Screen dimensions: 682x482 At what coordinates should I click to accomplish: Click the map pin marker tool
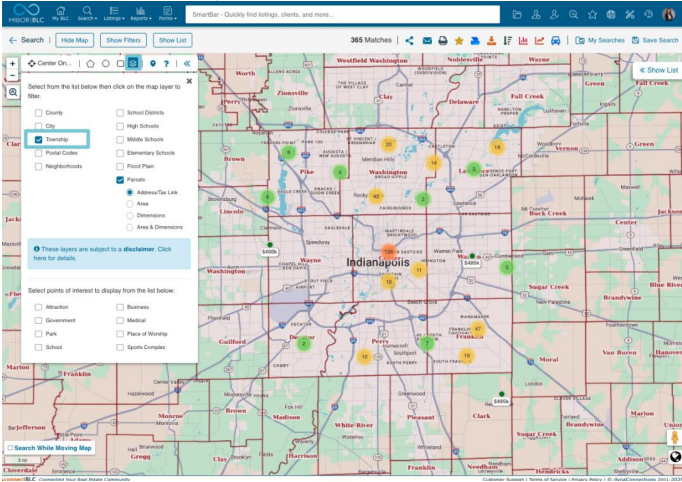[x=152, y=63]
